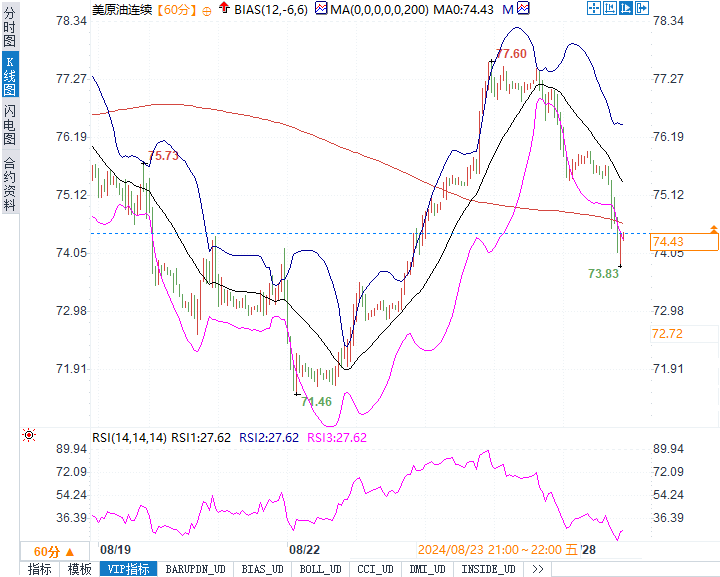Viewport: 720px width, 577px height.
Task: Click the crosshair layout icon at top right
Action: (x=594, y=8)
